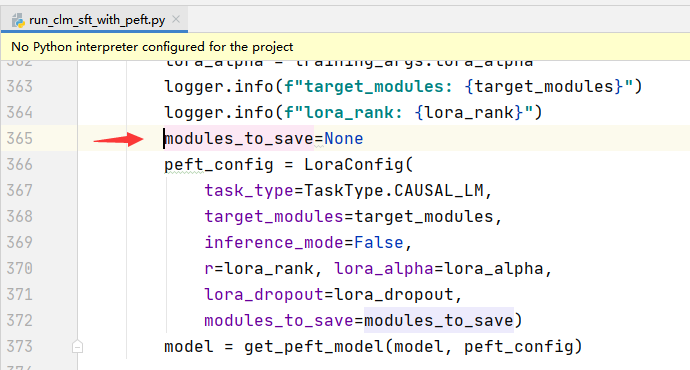
Task: Click 'inference_mode' parameter on line 369
Action: coord(274,243)
